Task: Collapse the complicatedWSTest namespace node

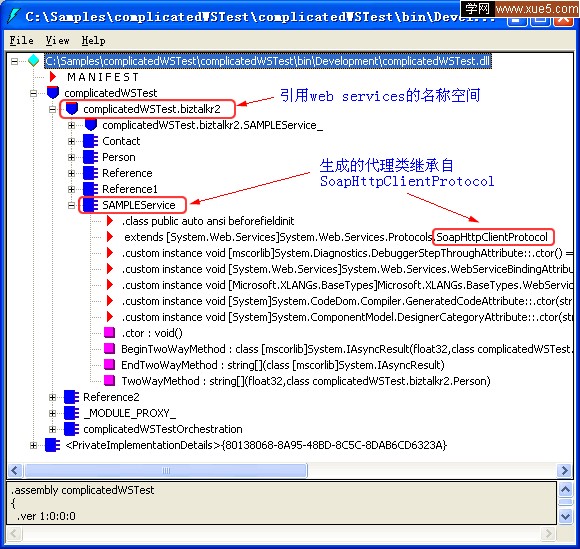Action: point(33,93)
